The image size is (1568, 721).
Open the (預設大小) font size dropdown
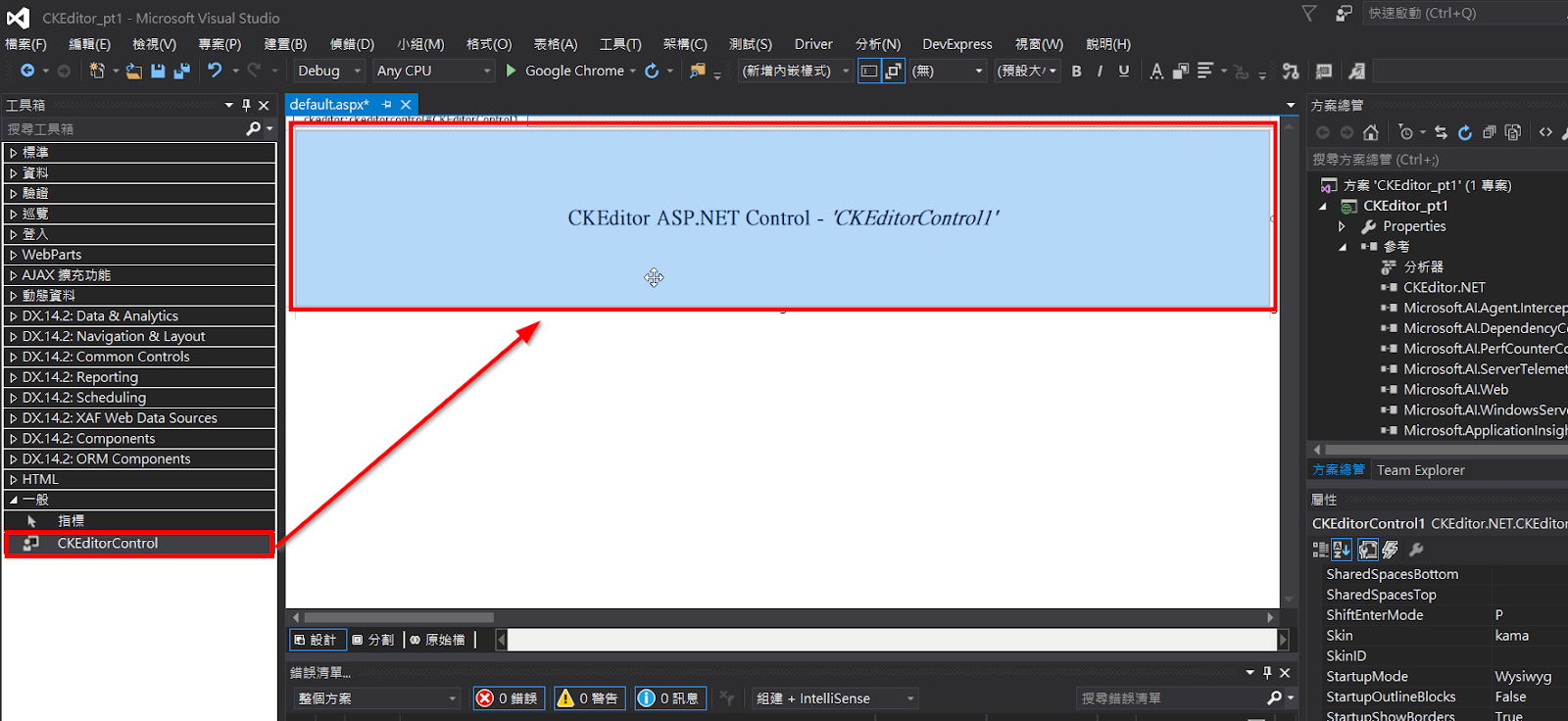coord(1026,71)
